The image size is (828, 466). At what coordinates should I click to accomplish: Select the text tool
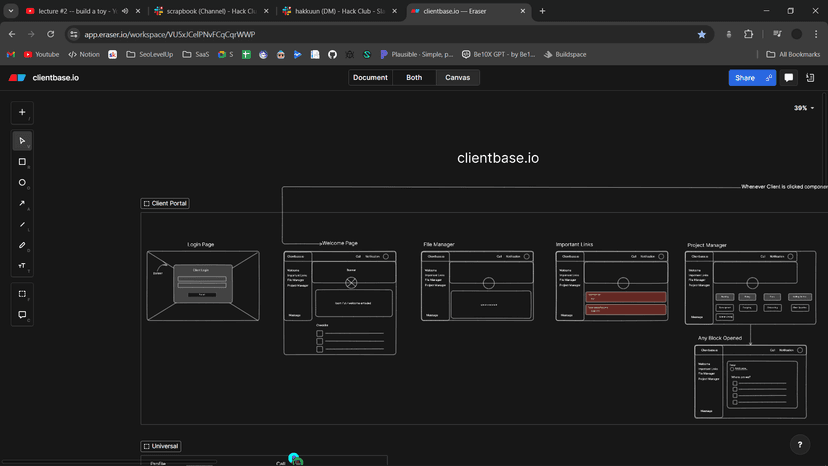(22, 266)
